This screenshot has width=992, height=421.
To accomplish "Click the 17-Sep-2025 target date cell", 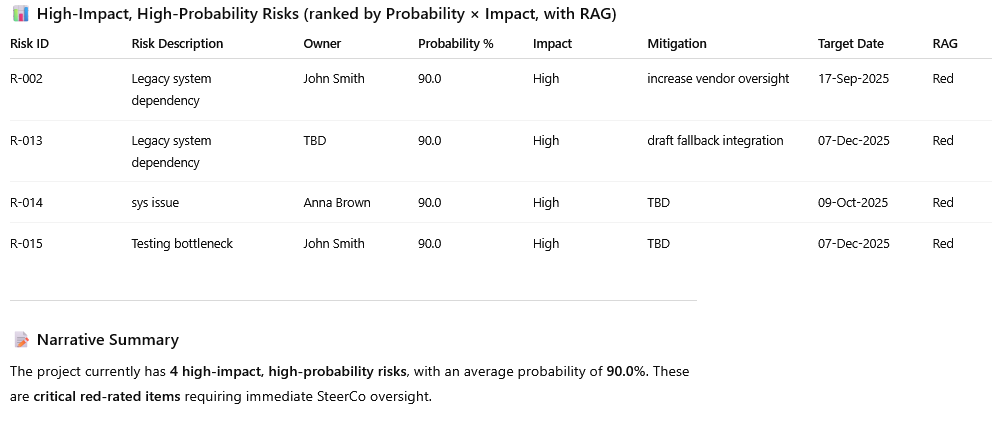I will tap(853, 79).
